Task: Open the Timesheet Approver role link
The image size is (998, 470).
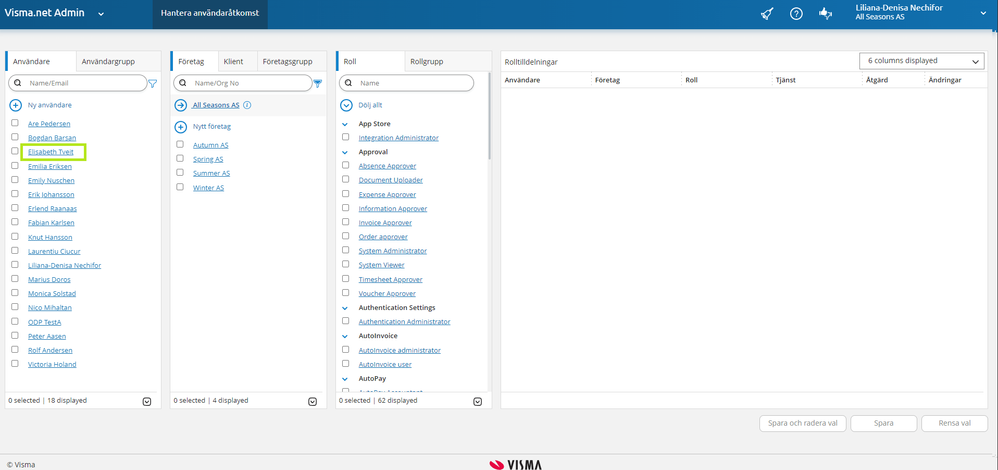Action: tap(390, 280)
